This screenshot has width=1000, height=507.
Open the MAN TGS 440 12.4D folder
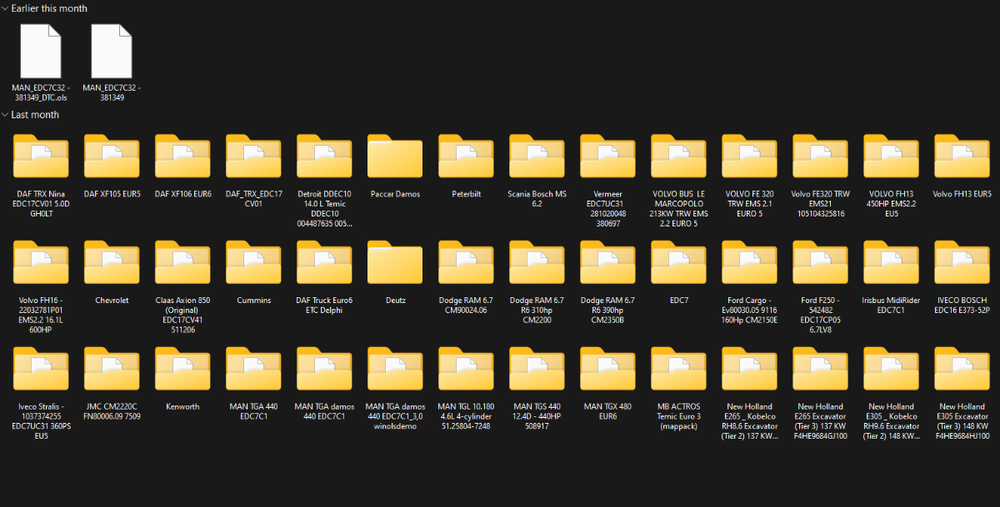pos(536,369)
